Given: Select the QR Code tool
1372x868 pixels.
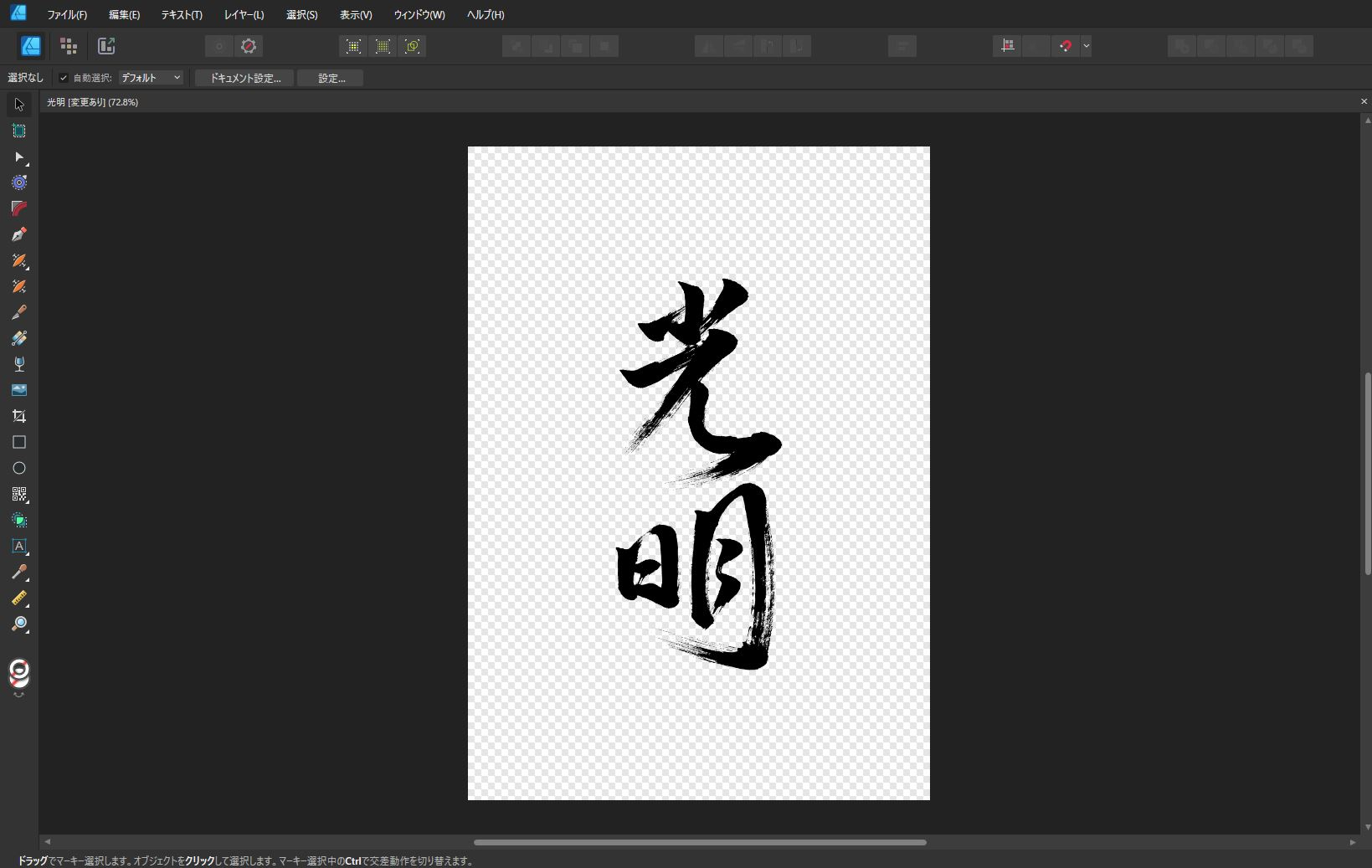Looking at the screenshot, I should pyautogui.click(x=19, y=494).
